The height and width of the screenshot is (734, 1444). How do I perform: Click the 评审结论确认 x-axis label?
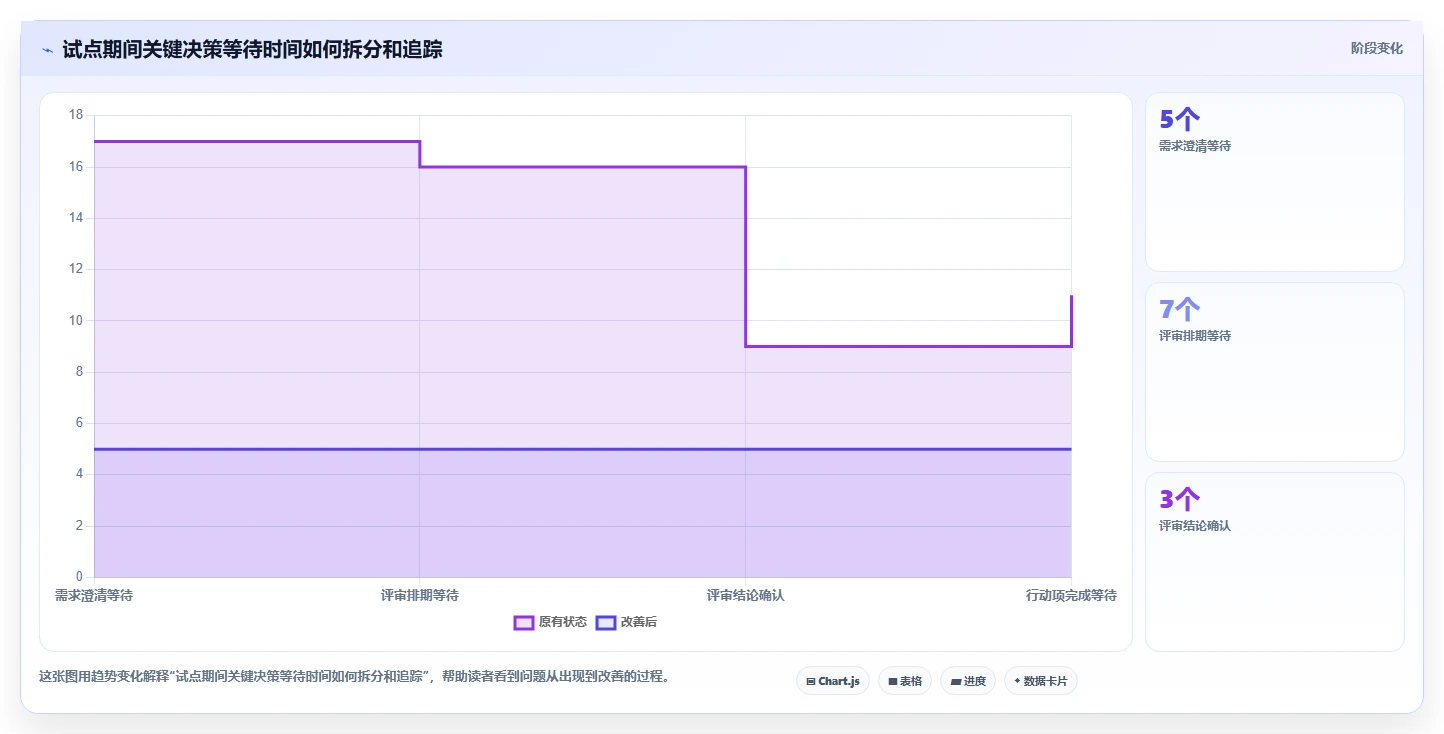pyautogui.click(x=746, y=596)
